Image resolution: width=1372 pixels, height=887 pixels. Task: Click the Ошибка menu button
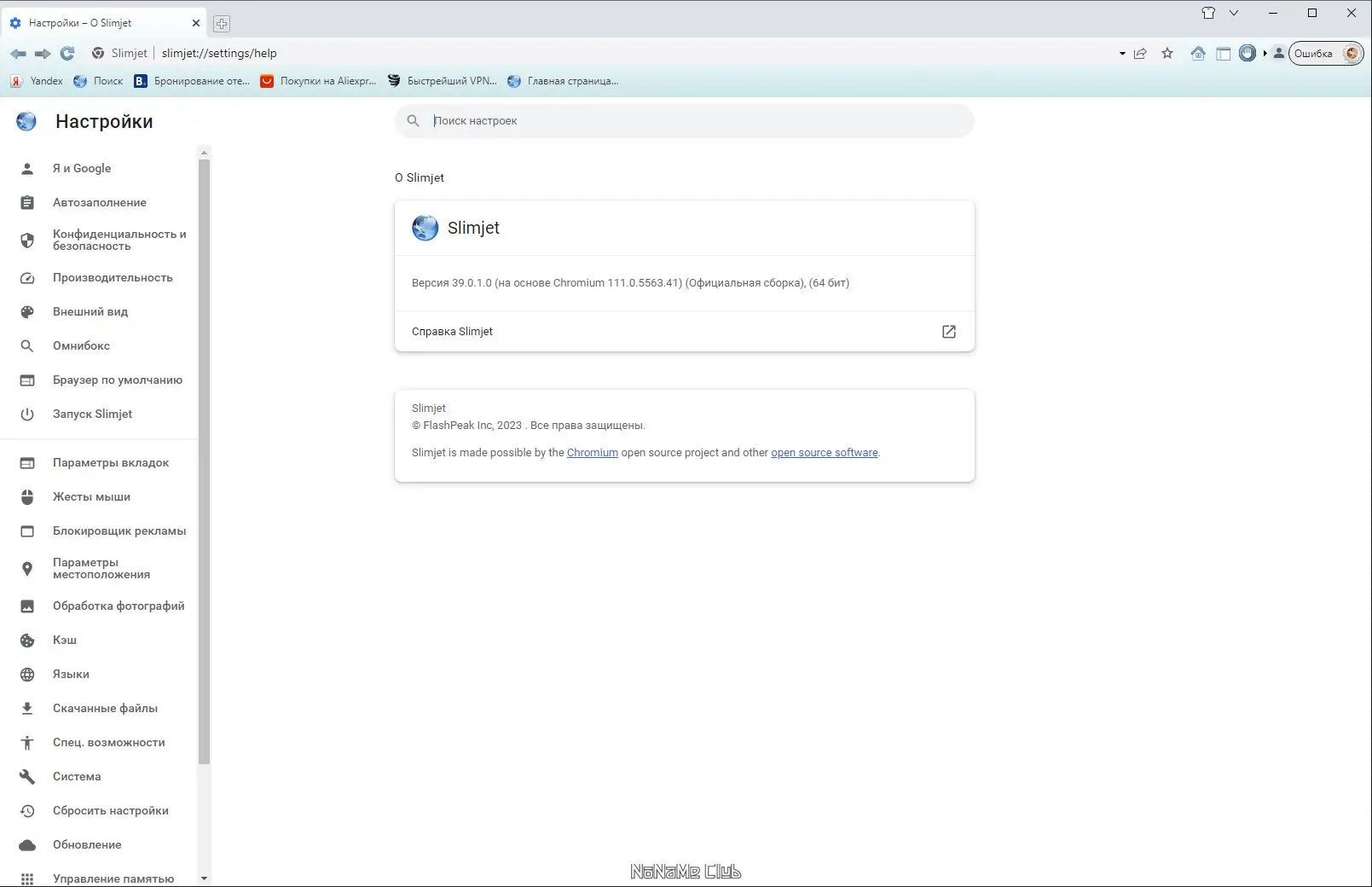(1326, 54)
